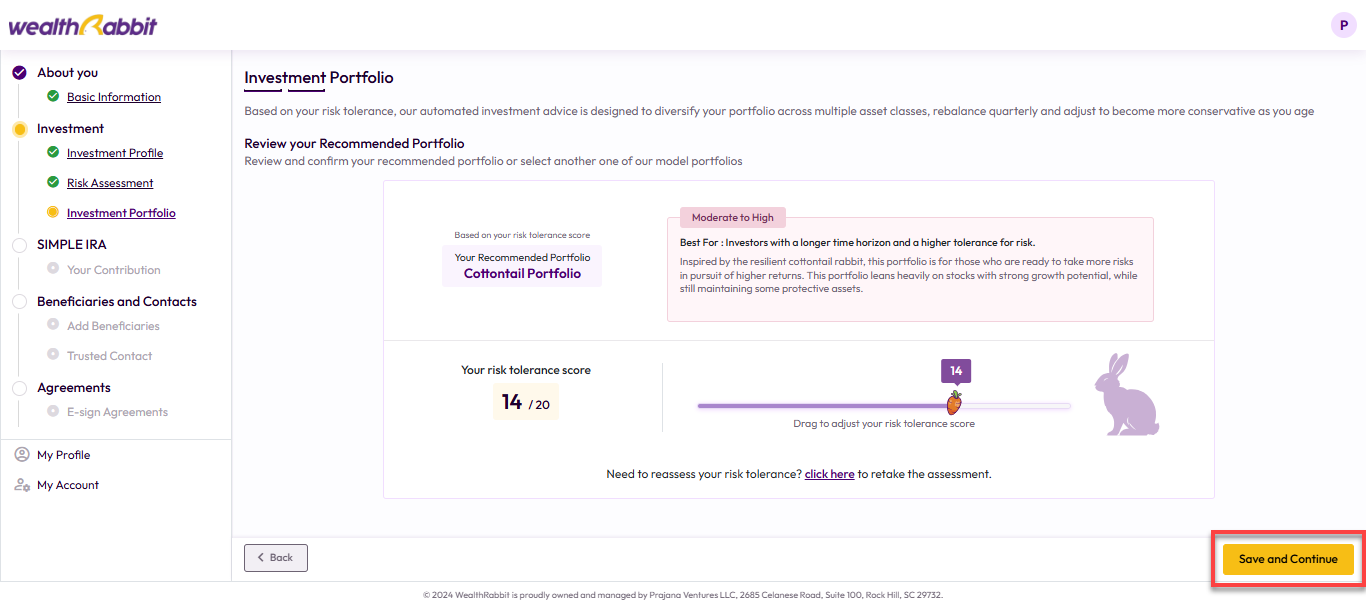The height and width of the screenshot is (607, 1366).
Task: Click 'Drag to adjust your risk tolerance score'
Action: [x=884, y=424]
